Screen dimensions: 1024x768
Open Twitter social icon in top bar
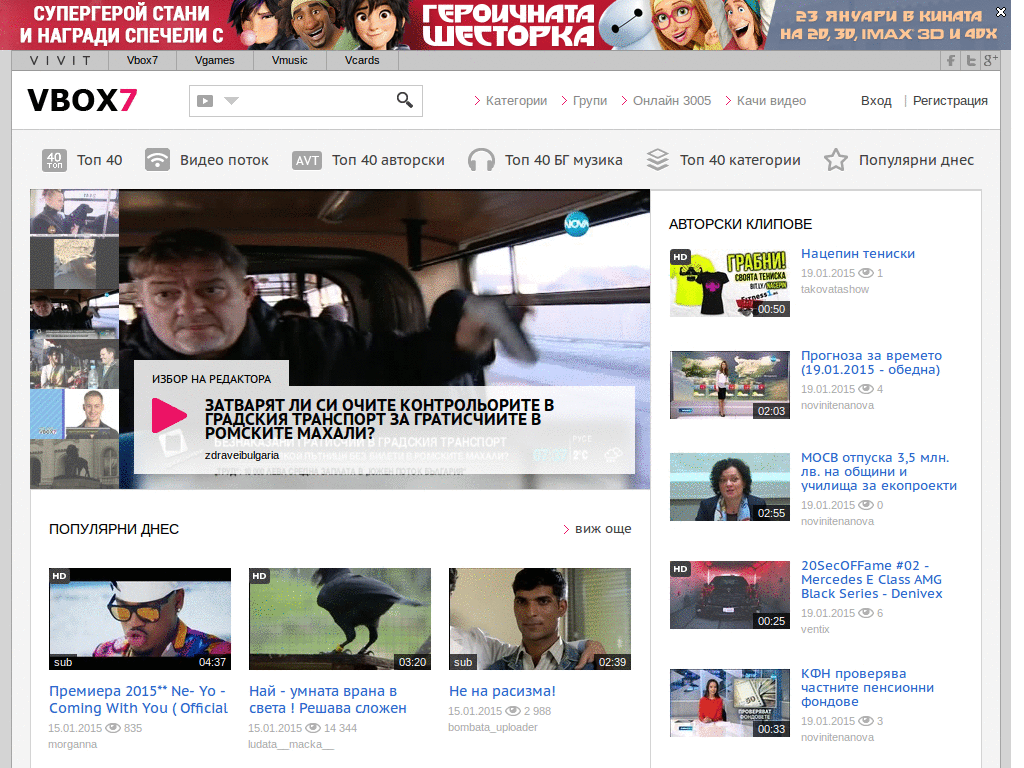pos(971,60)
